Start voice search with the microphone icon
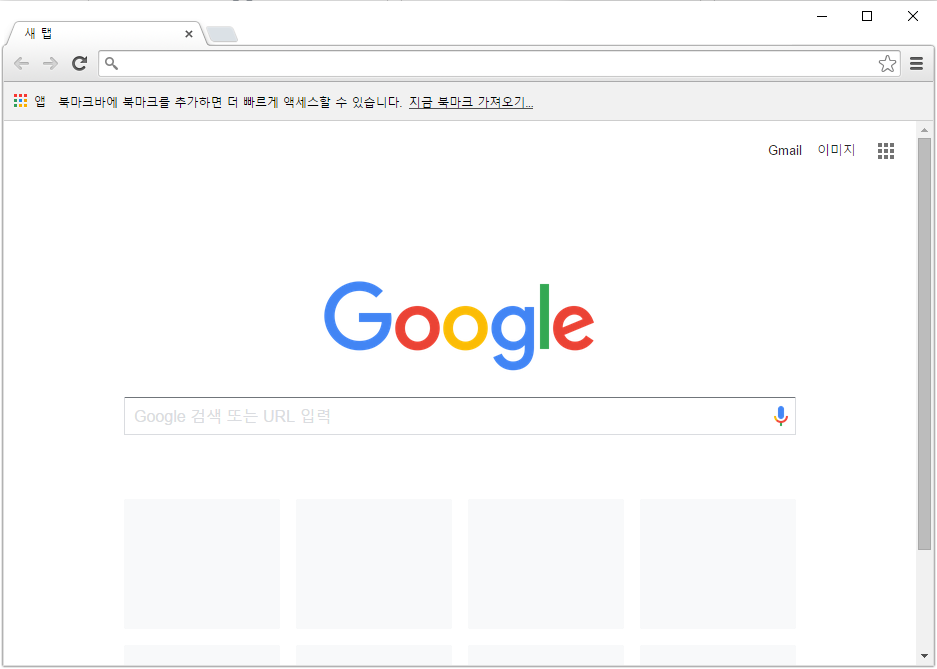Viewport: 937px width, 669px height. coord(780,416)
